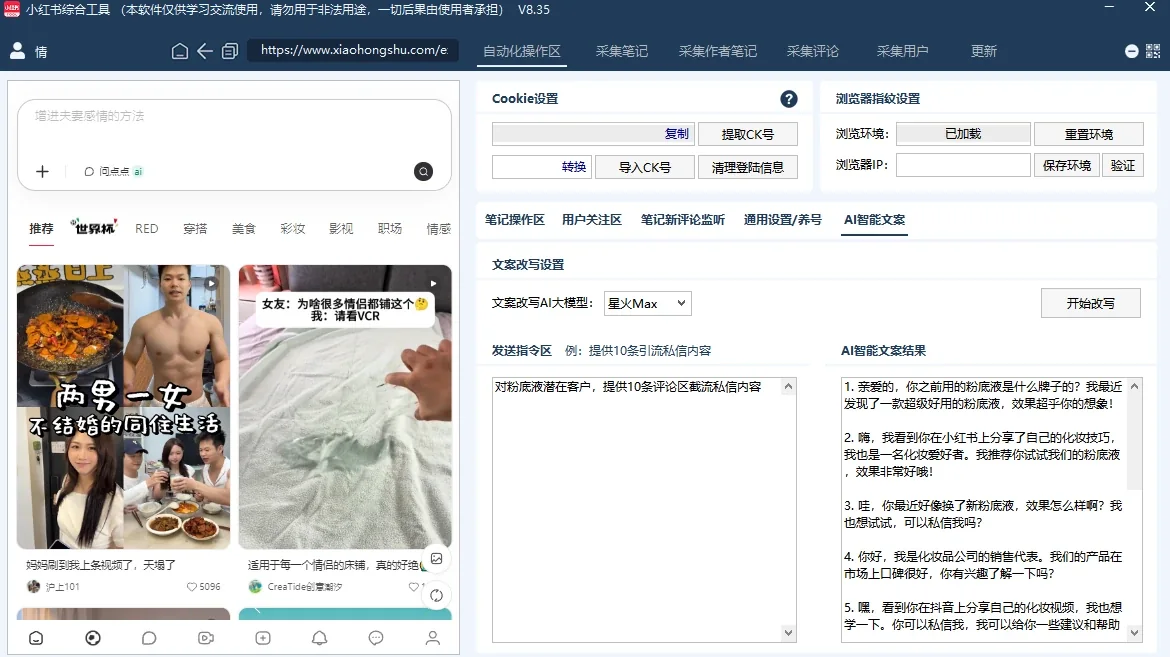Open CreaTide创意潮汐 author avatar
1170x657 pixels.
(255, 587)
